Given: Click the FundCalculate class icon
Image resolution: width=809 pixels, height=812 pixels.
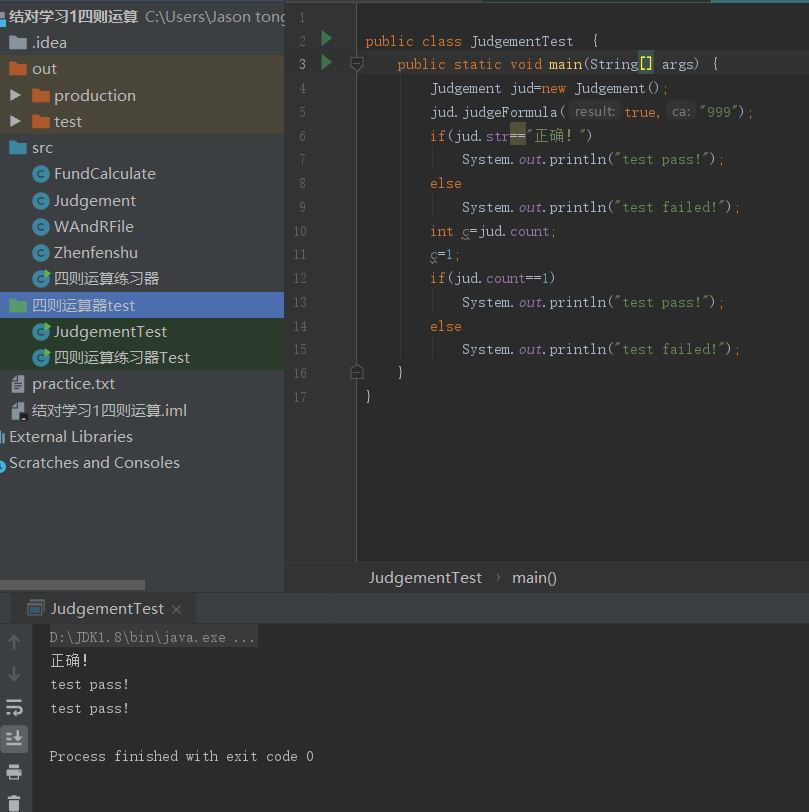Looking at the screenshot, I should [41, 174].
